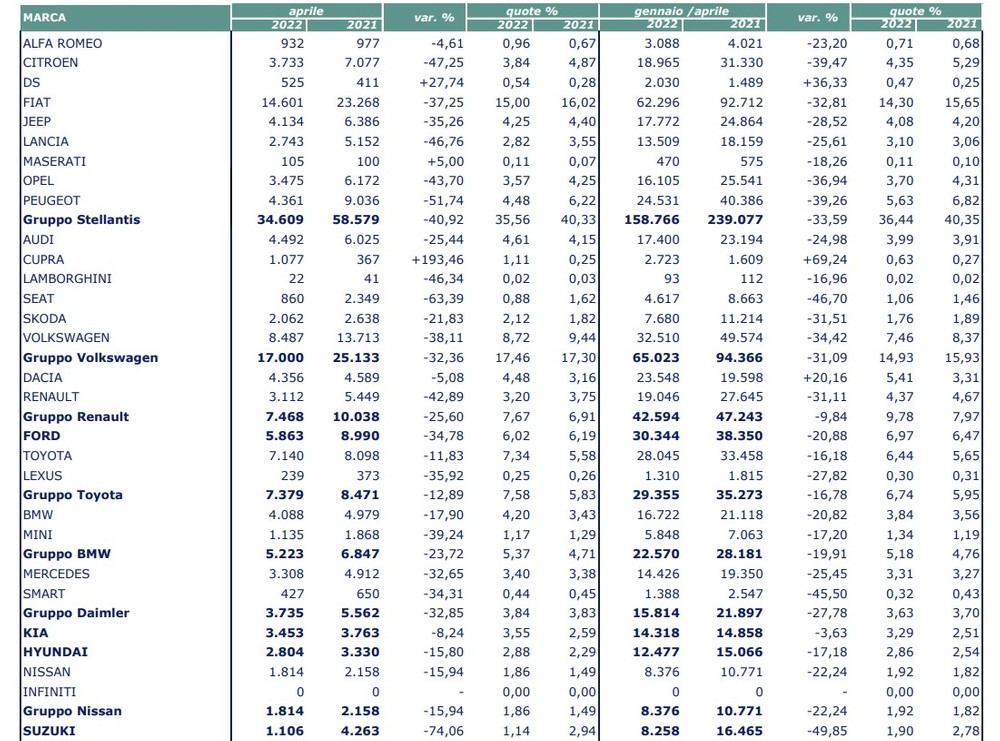Select the 'Gruppo Stellantis' group label
Image resolution: width=1000 pixels, height=741 pixels.
(x=82, y=219)
